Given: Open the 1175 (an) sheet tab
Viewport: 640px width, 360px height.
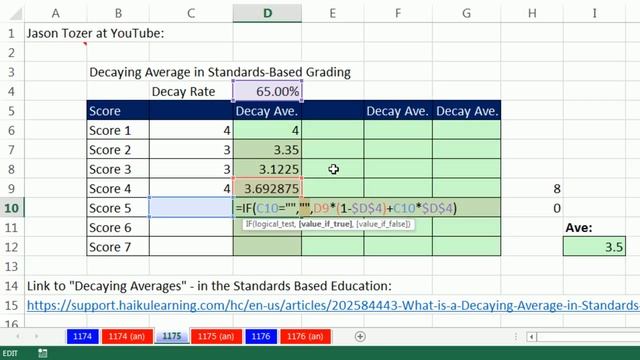Looking at the screenshot, I should (216, 337).
